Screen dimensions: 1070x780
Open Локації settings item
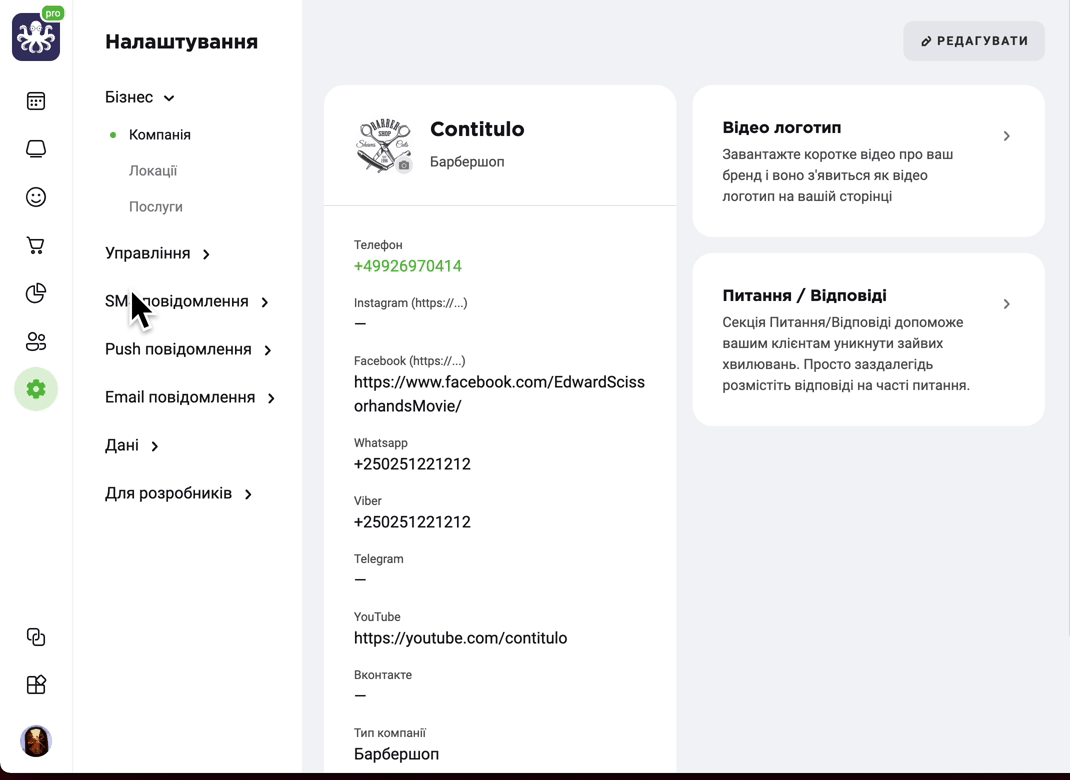coord(153,171)
